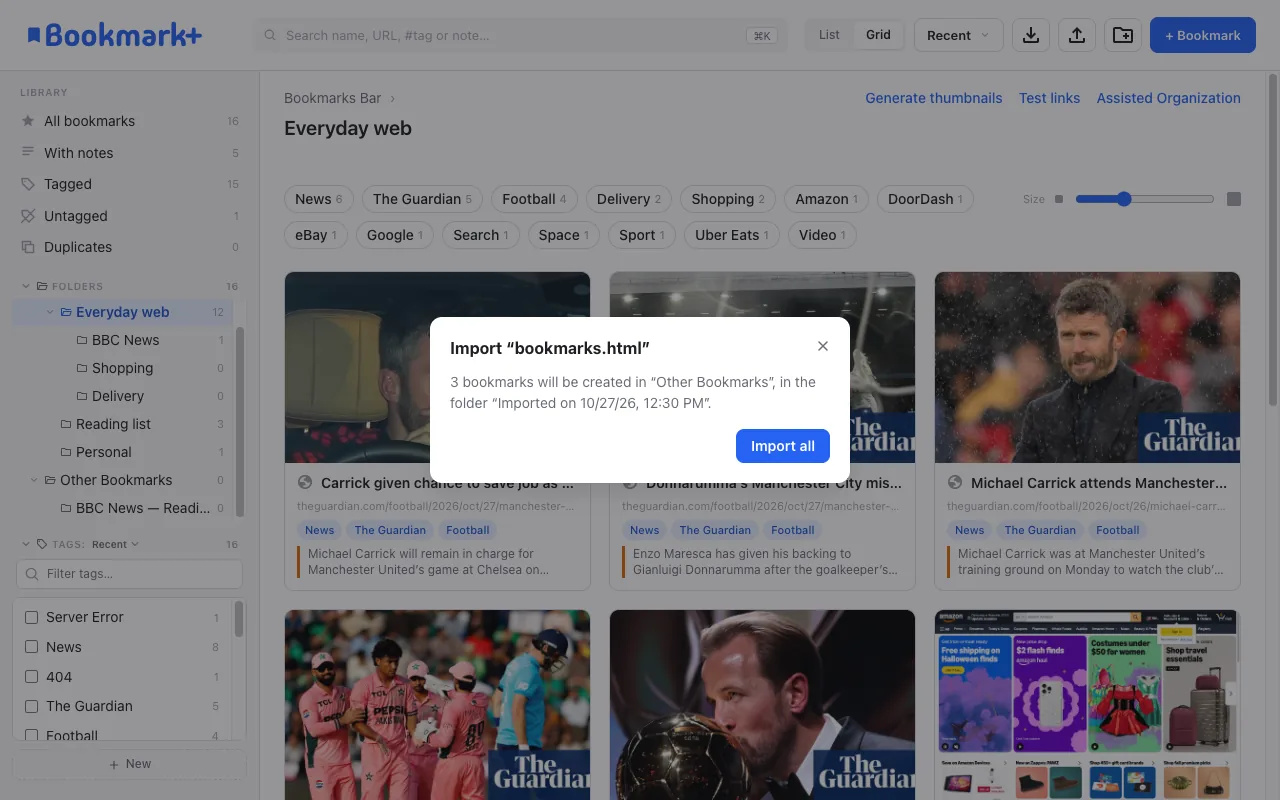Collapse the Folders section
Image resolution: width=1280 pixels, height=800 pixels.
pos(26,286)
